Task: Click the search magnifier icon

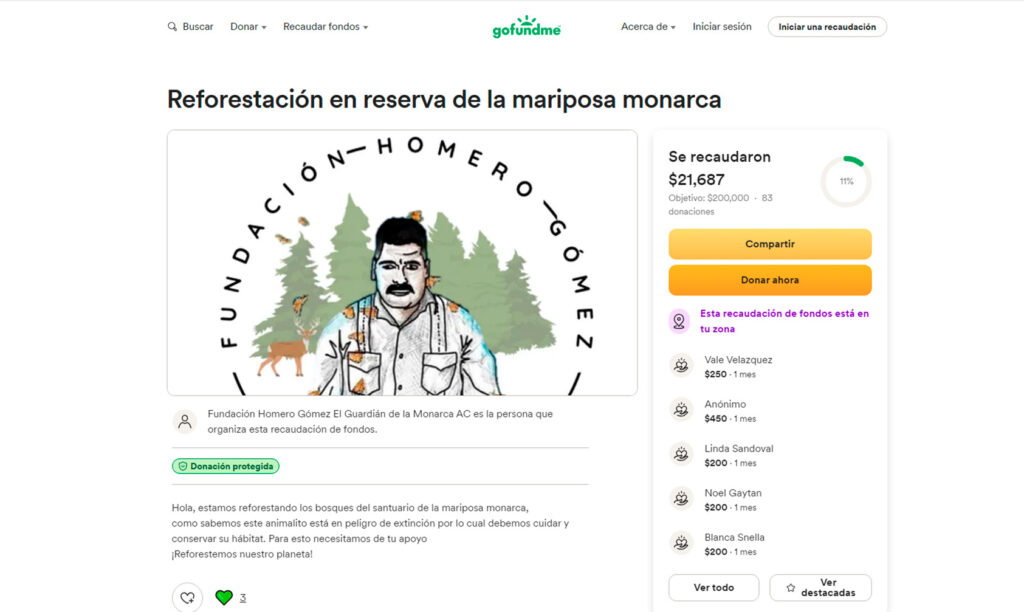Action: pyautogui.click(x=172, y=27)
